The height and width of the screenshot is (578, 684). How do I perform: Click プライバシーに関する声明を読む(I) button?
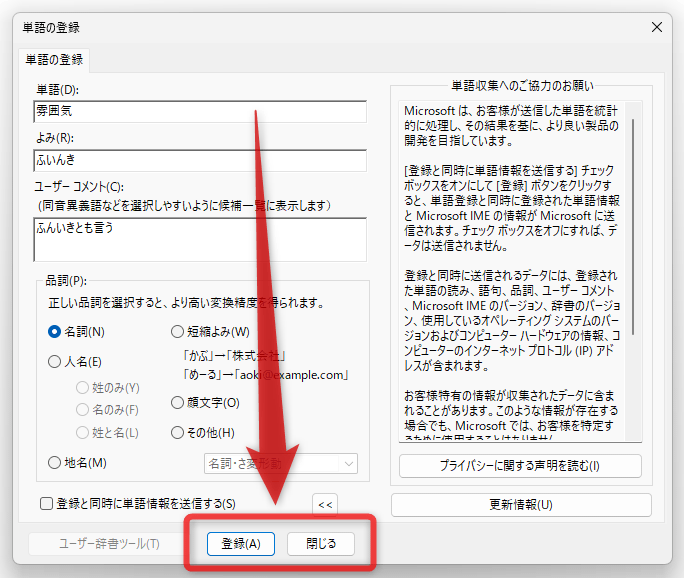click(520, 466)
